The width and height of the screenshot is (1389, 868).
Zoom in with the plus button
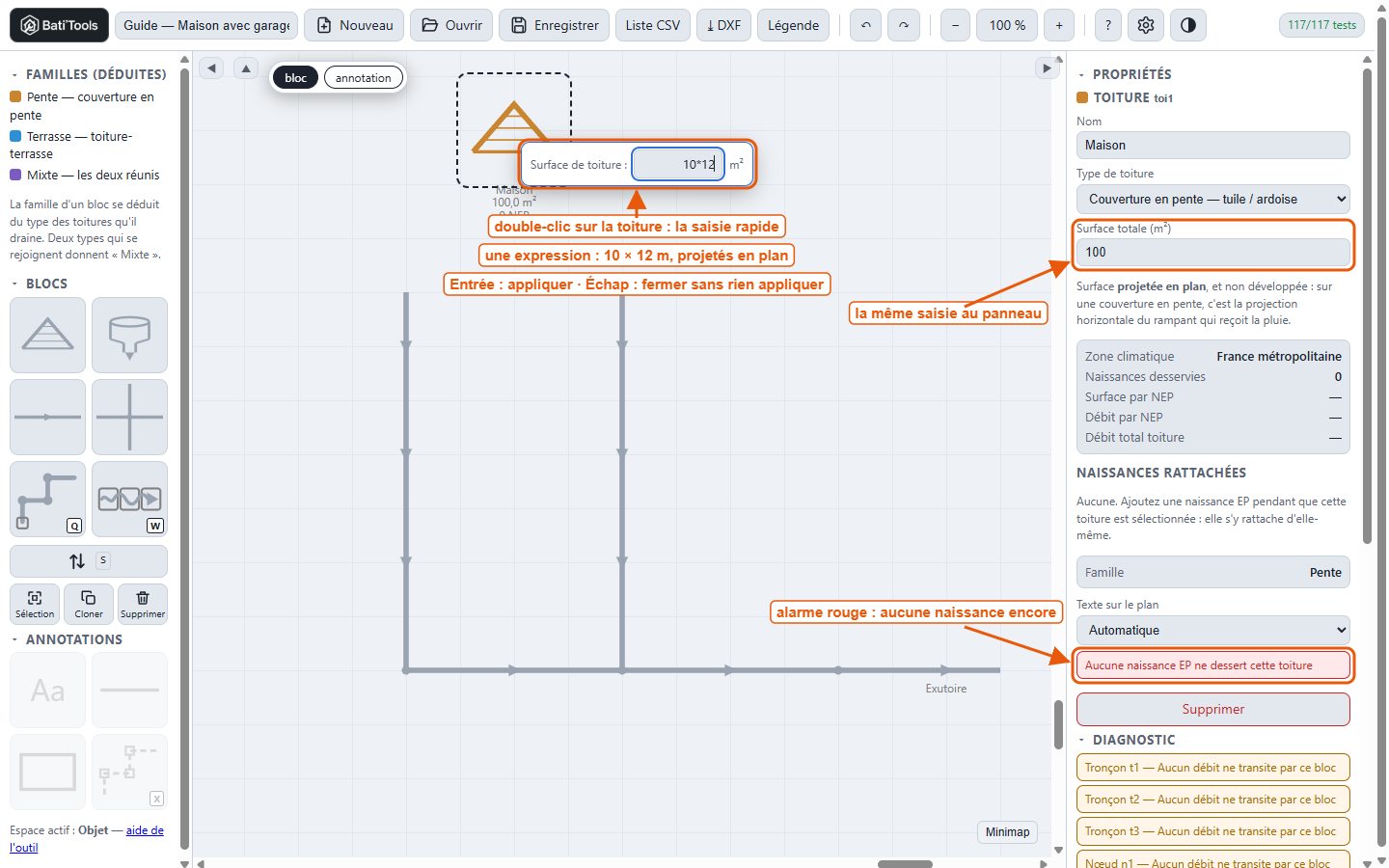click(1059, 25)
